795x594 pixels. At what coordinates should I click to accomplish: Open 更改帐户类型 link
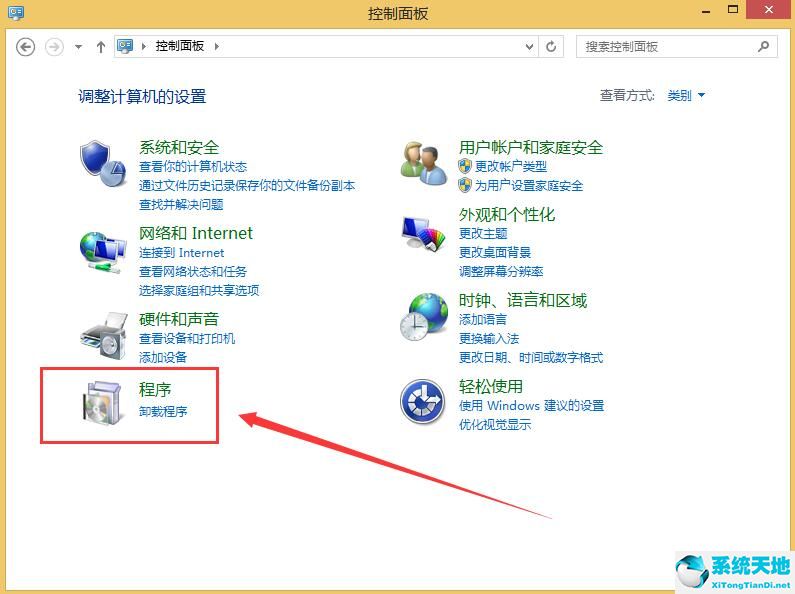(x=511, y=166)
